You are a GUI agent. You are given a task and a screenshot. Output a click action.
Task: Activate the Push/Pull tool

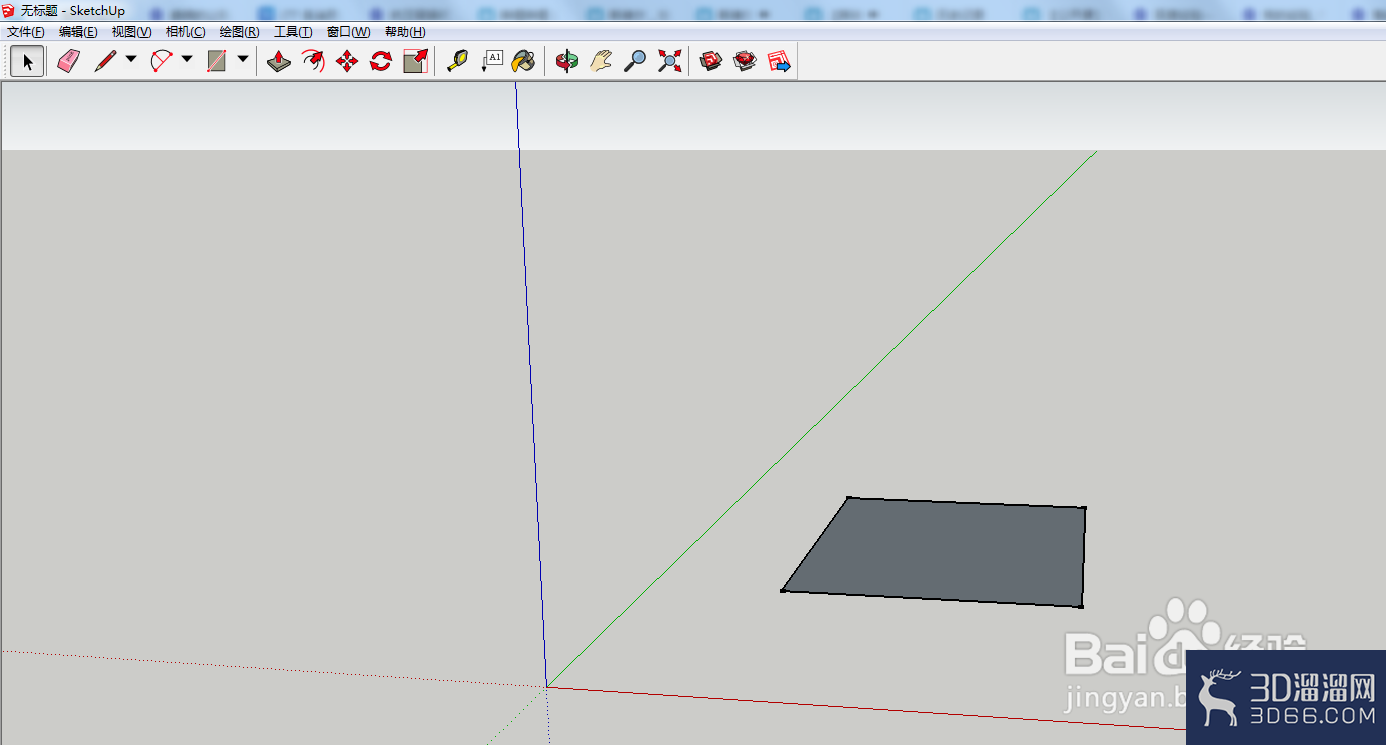point(279,62)
